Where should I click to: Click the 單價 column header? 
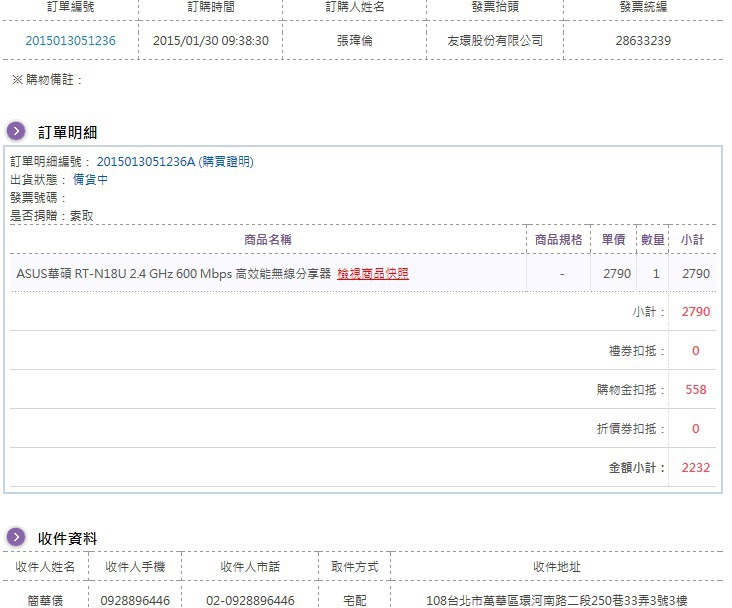(612, 240)
